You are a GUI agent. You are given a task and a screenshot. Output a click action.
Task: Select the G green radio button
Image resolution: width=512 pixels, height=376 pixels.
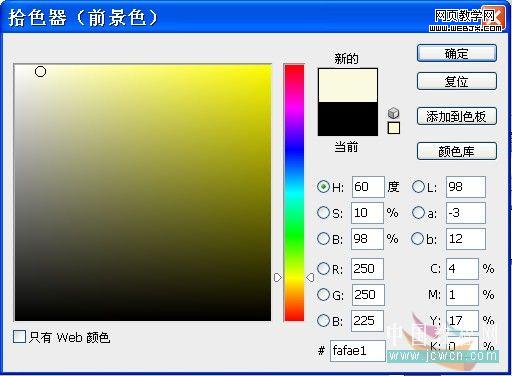[x=323, y=294]
